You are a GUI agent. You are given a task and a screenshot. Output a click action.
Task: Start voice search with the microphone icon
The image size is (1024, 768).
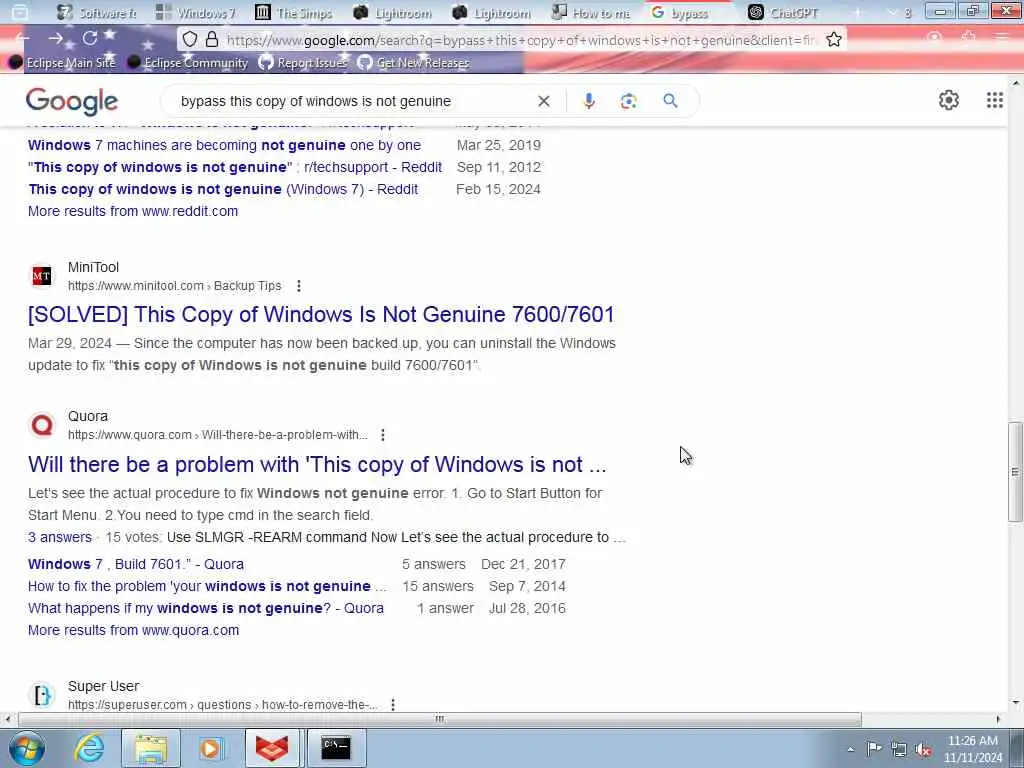point(588,101)
